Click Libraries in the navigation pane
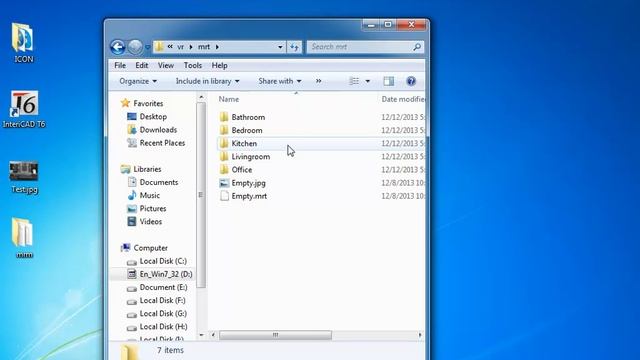Viewport: 640px width, 360px height. tap(147, 169)
